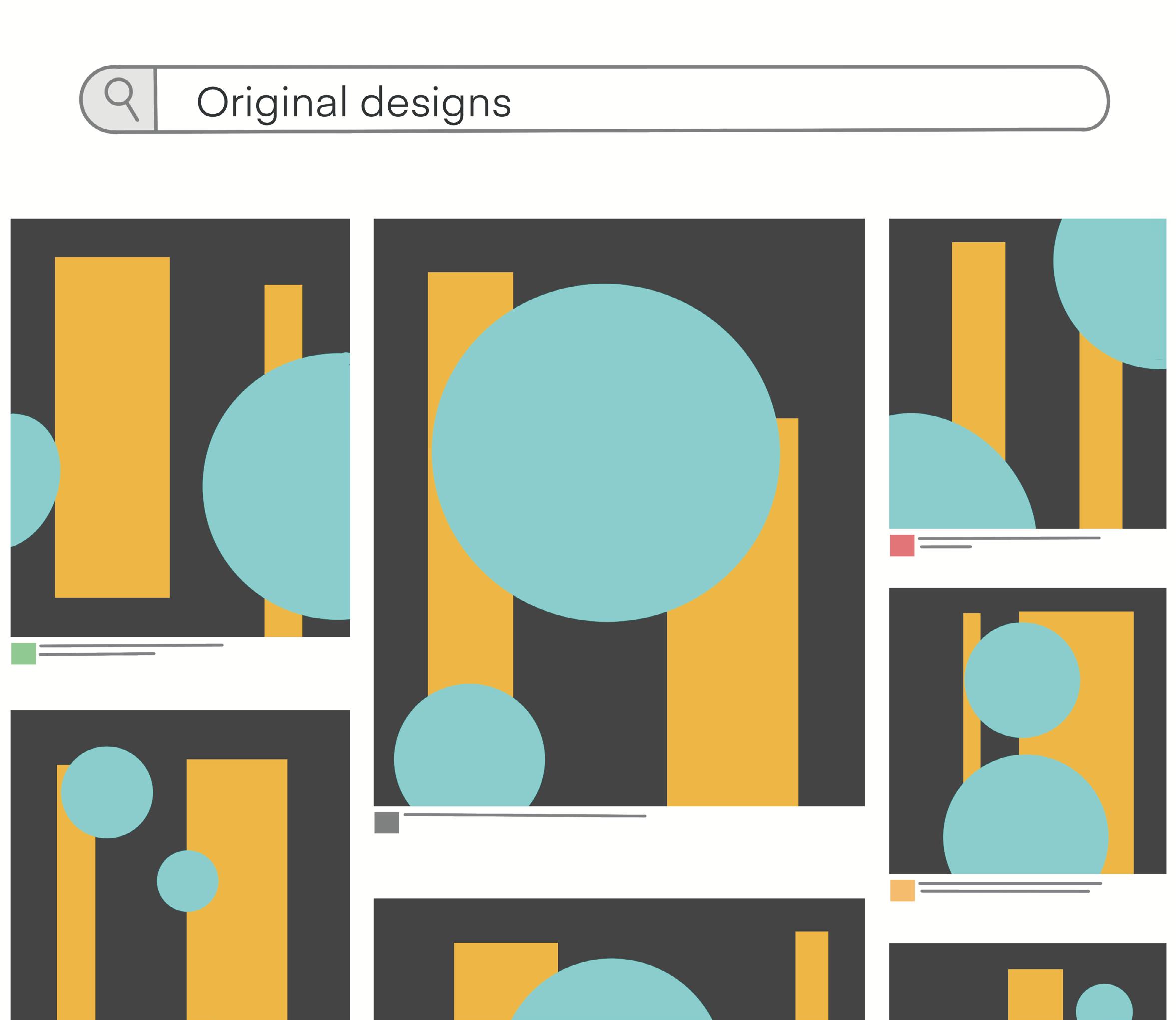Click the teal circle at the bottom of the center design

469,751
